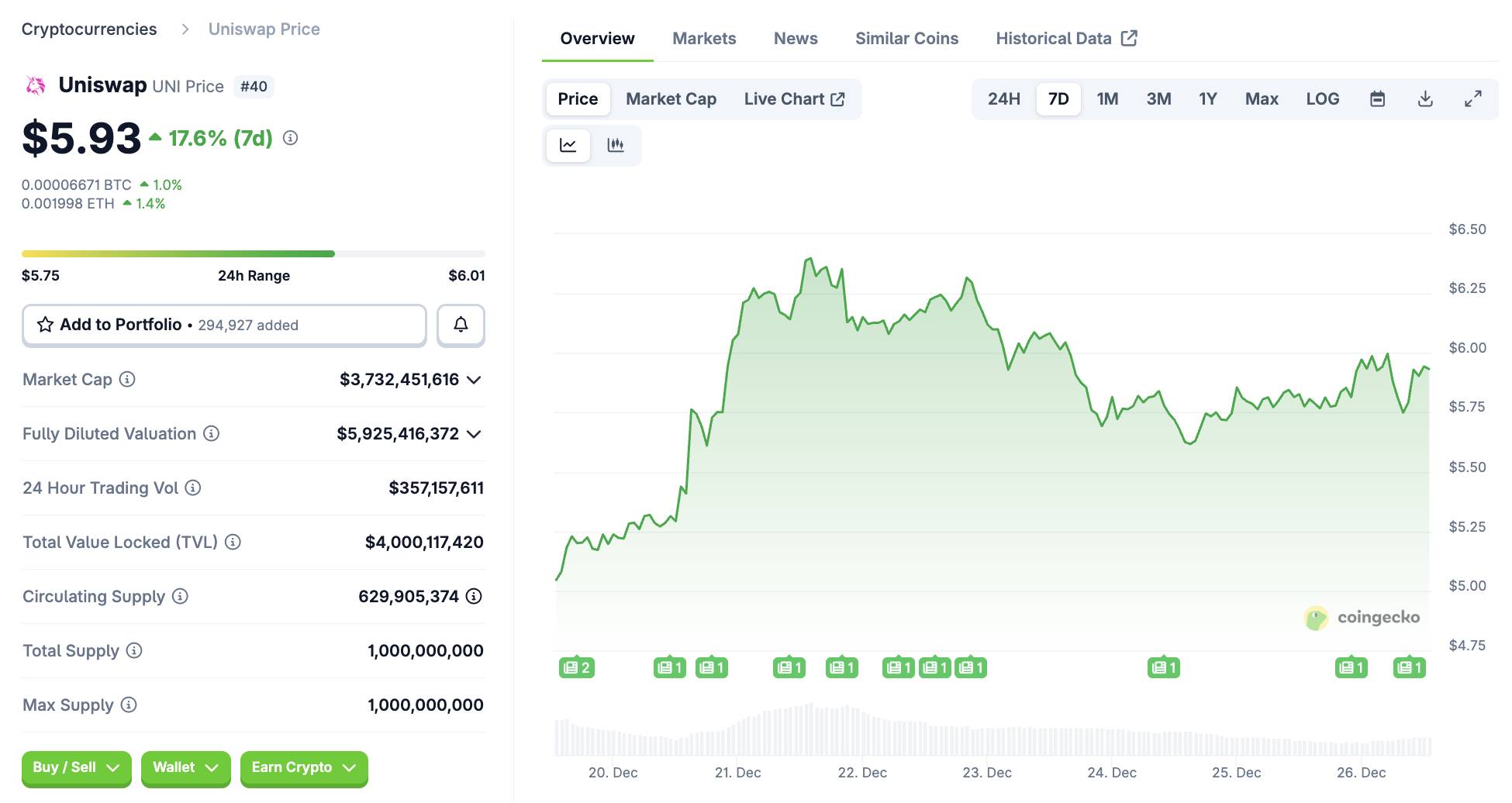The image size is (1512, 803).
Task: Select the line chart view icon
Action: 568,145
